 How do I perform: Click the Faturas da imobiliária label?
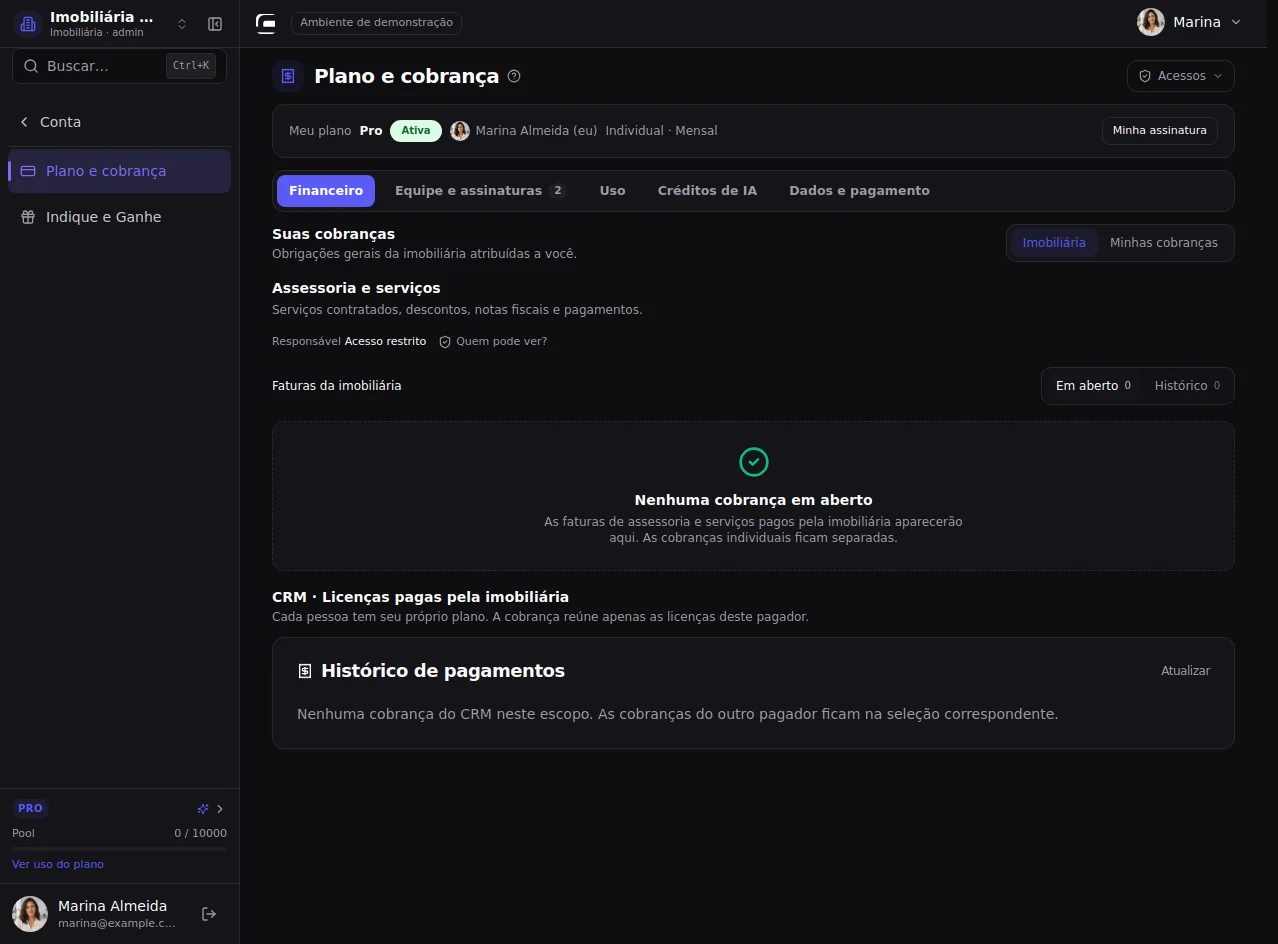337,386
